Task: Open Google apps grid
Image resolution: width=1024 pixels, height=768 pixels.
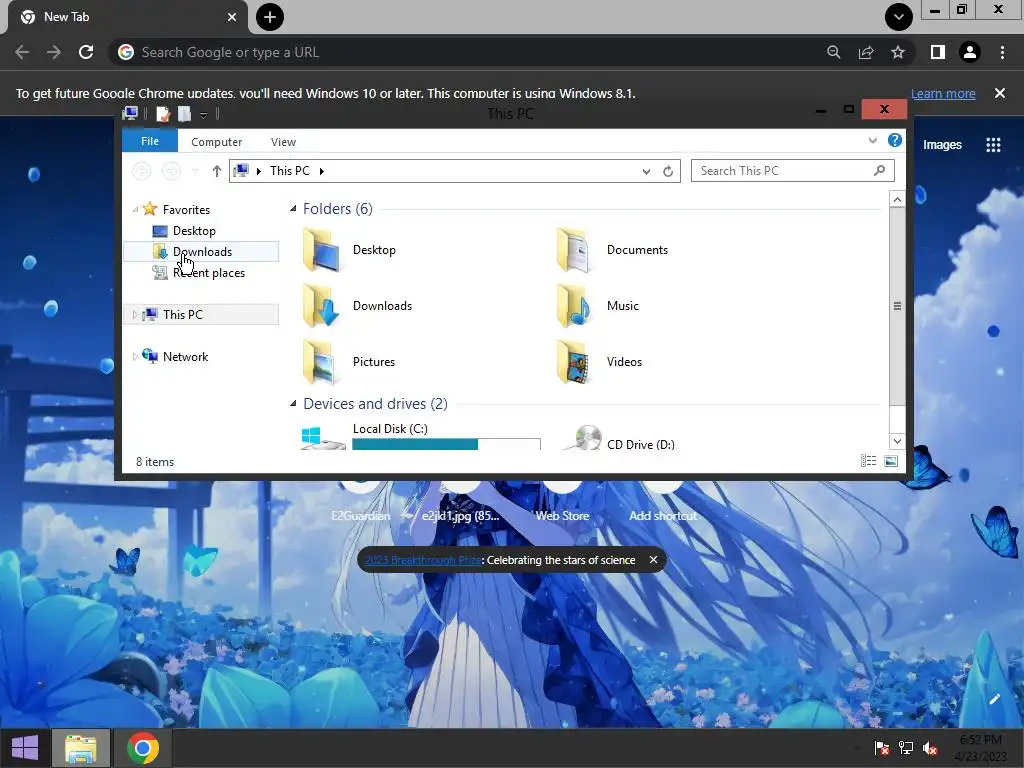Action: coord(993,145)
